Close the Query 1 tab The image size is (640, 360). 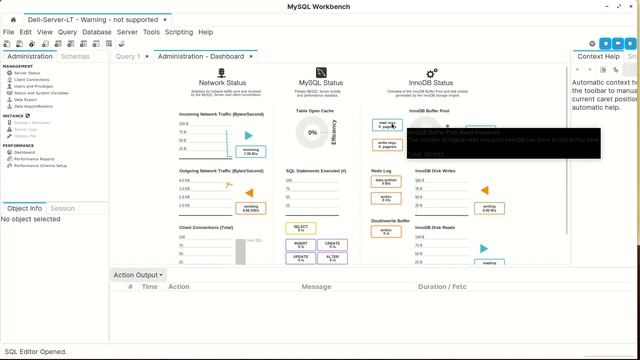click(147, 56)
